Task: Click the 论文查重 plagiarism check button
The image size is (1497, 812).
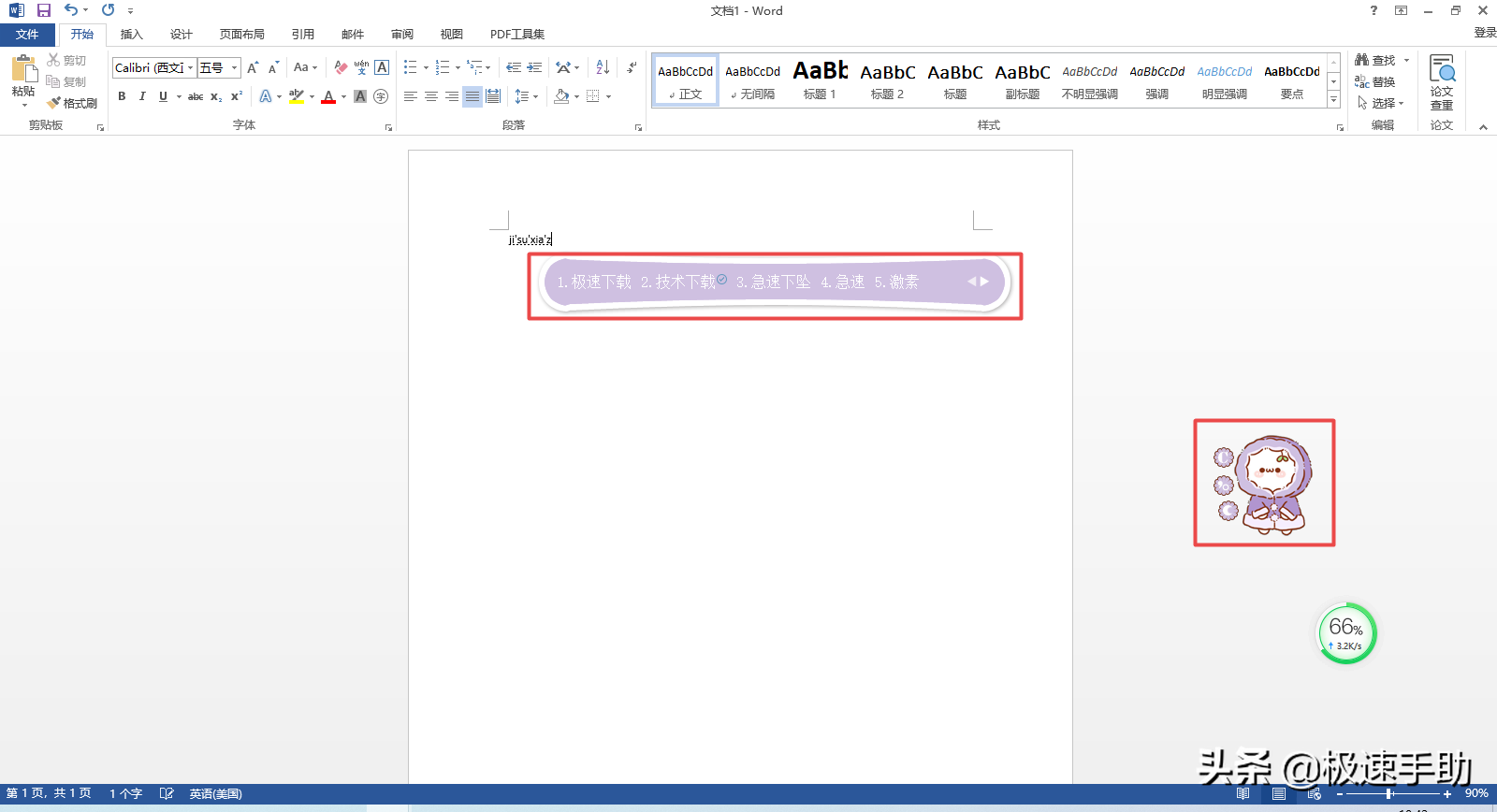Action: (1442, 82)
